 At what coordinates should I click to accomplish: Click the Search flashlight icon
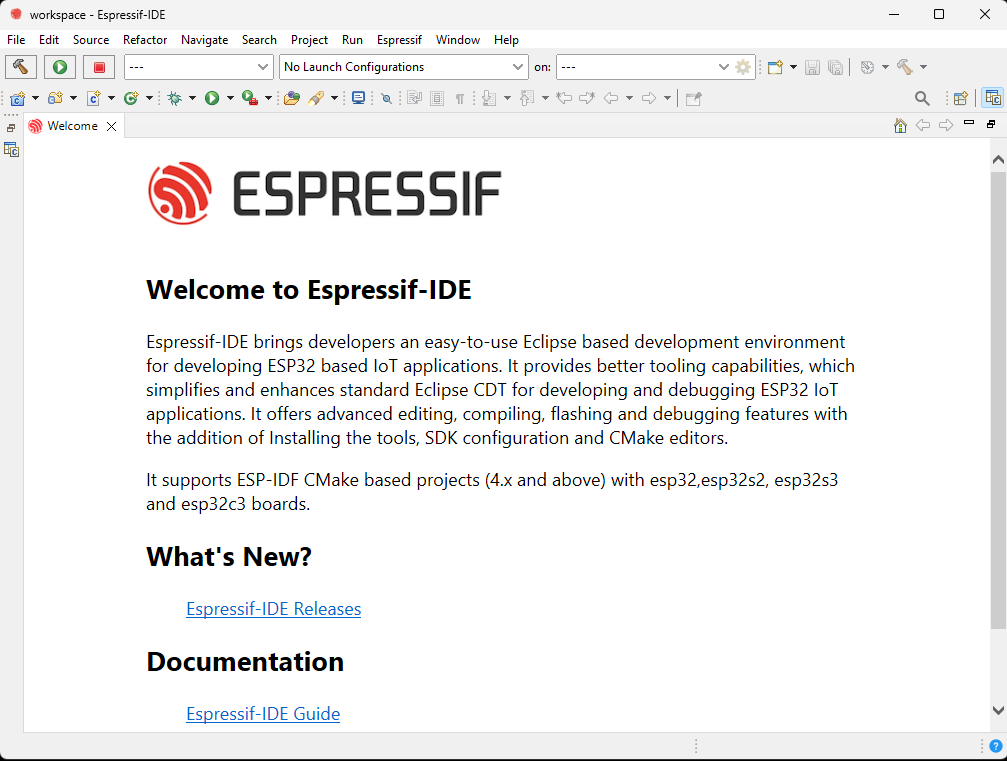[316, 98]
